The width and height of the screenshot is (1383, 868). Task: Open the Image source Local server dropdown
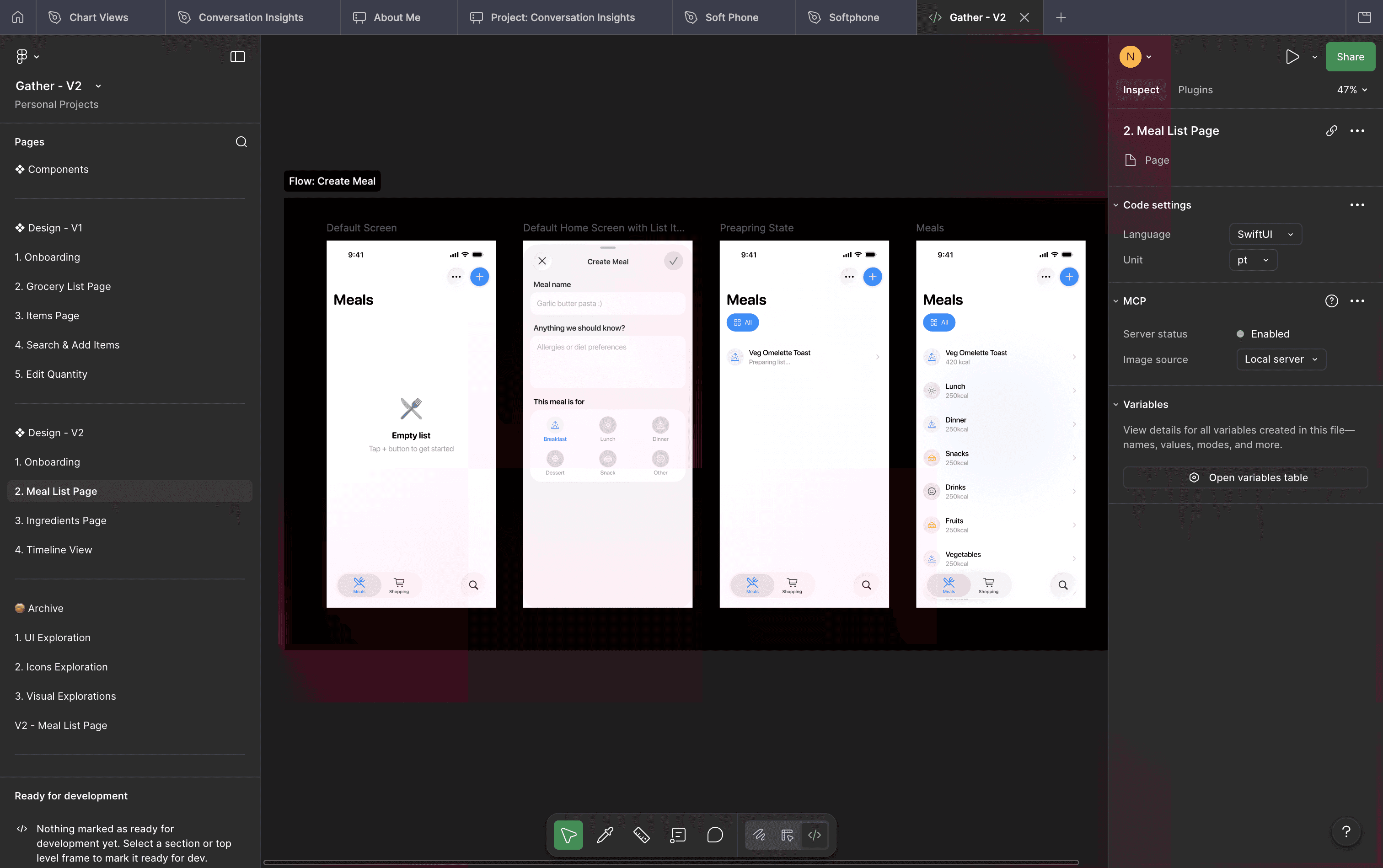[x=1280, y=359]
